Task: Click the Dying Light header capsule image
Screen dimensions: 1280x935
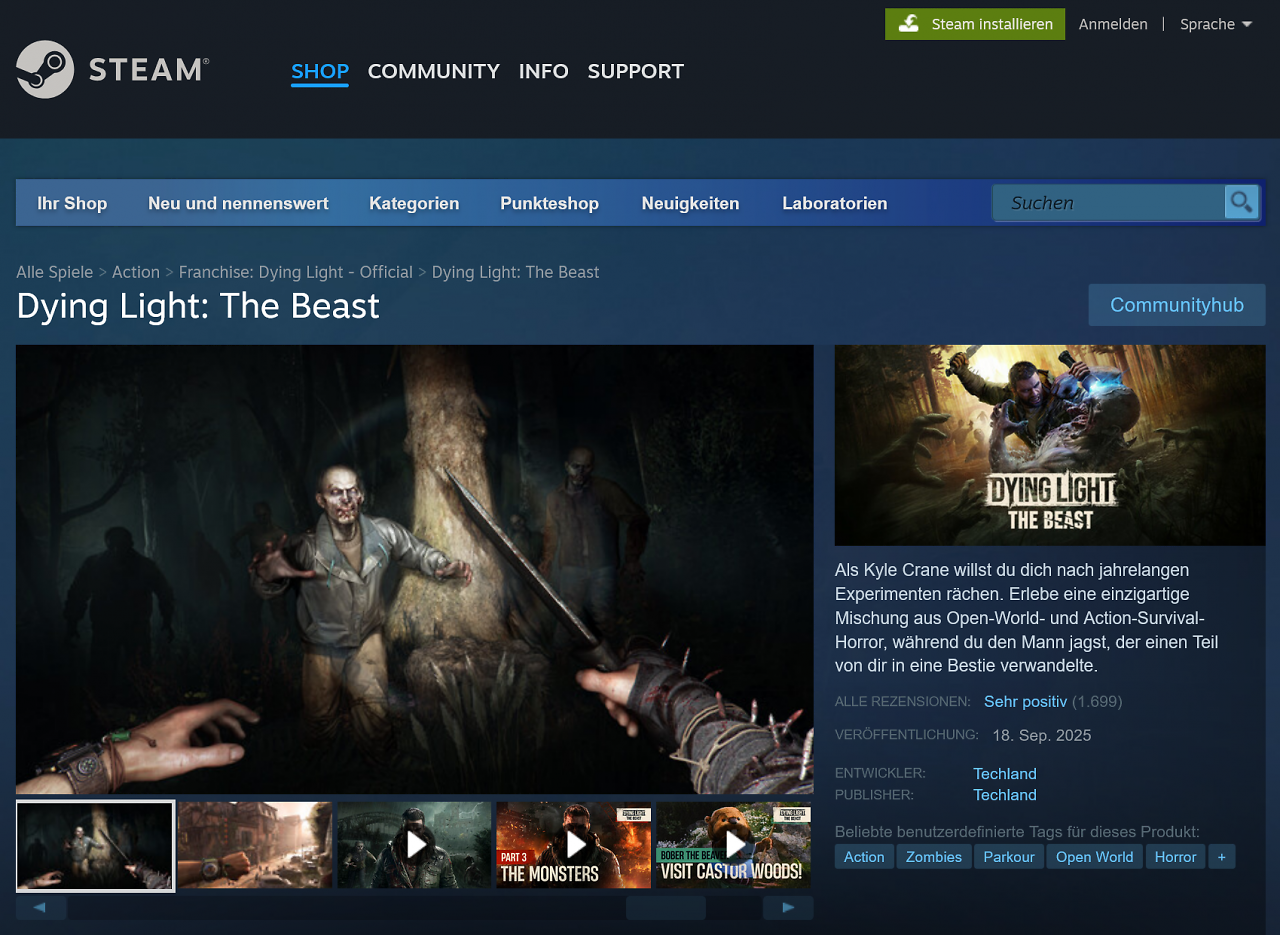Action: pos(1050,445)
